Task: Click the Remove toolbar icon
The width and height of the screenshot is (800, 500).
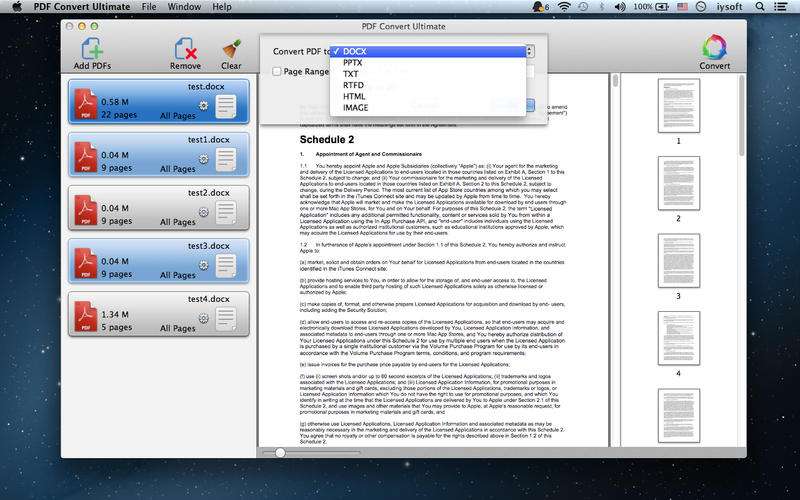Action: 185,49
